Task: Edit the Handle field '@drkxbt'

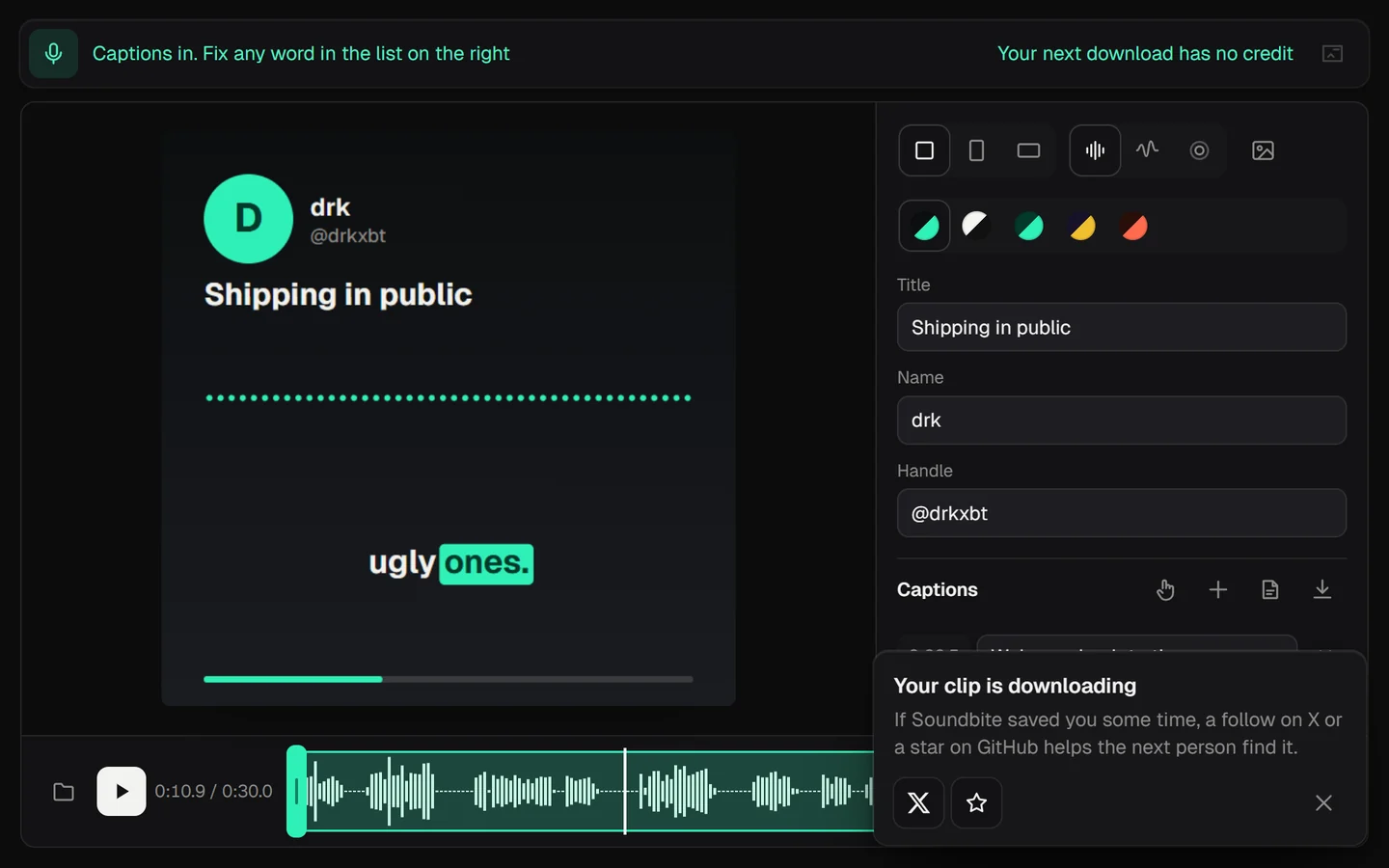Action: coord(1122,513)
